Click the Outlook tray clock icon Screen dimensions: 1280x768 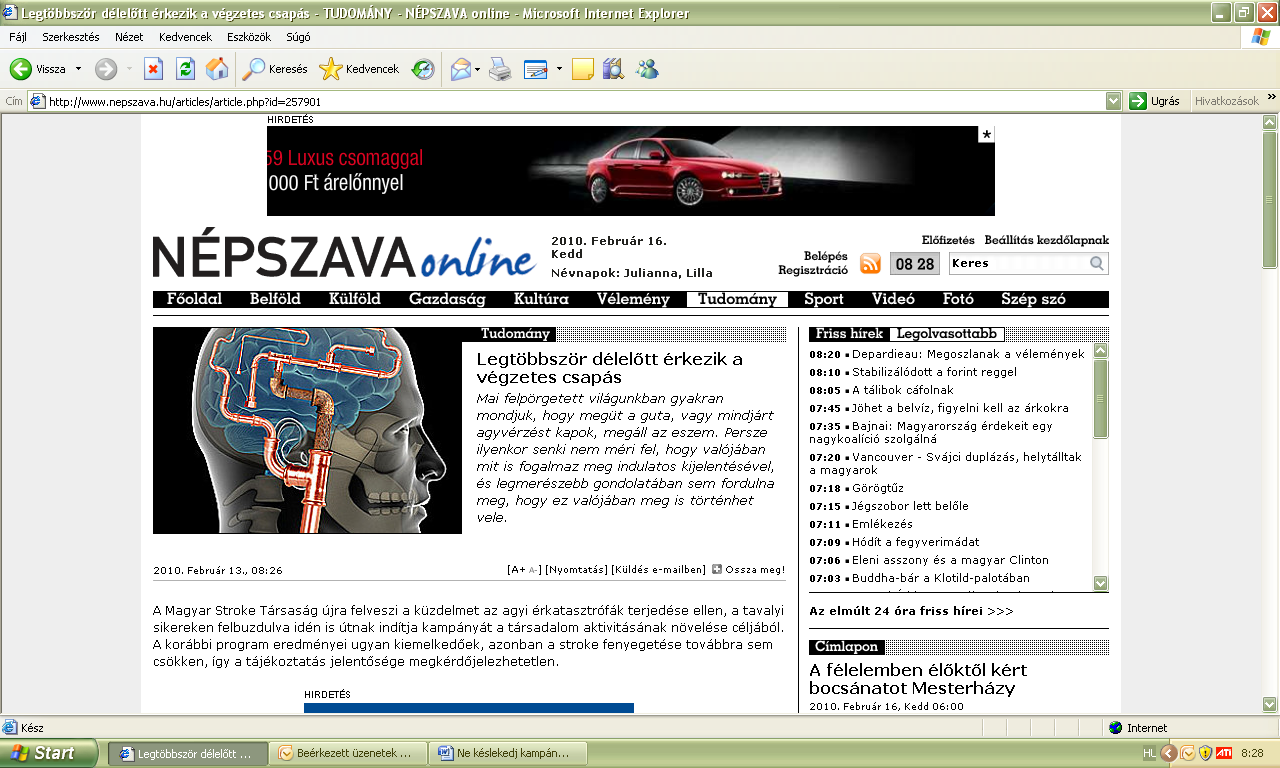pos(1187,753)
